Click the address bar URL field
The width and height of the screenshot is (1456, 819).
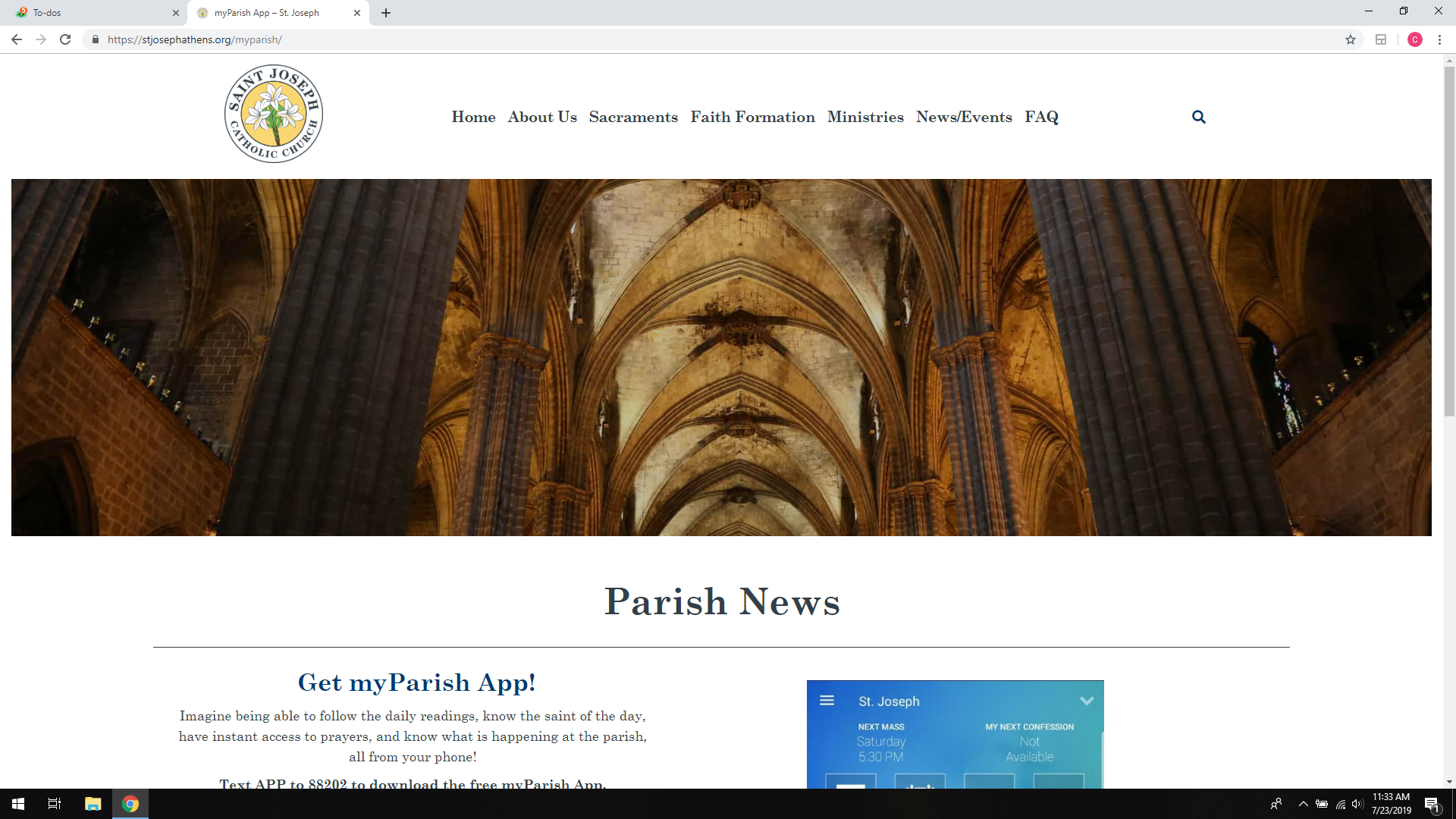[x=682, y=39]
